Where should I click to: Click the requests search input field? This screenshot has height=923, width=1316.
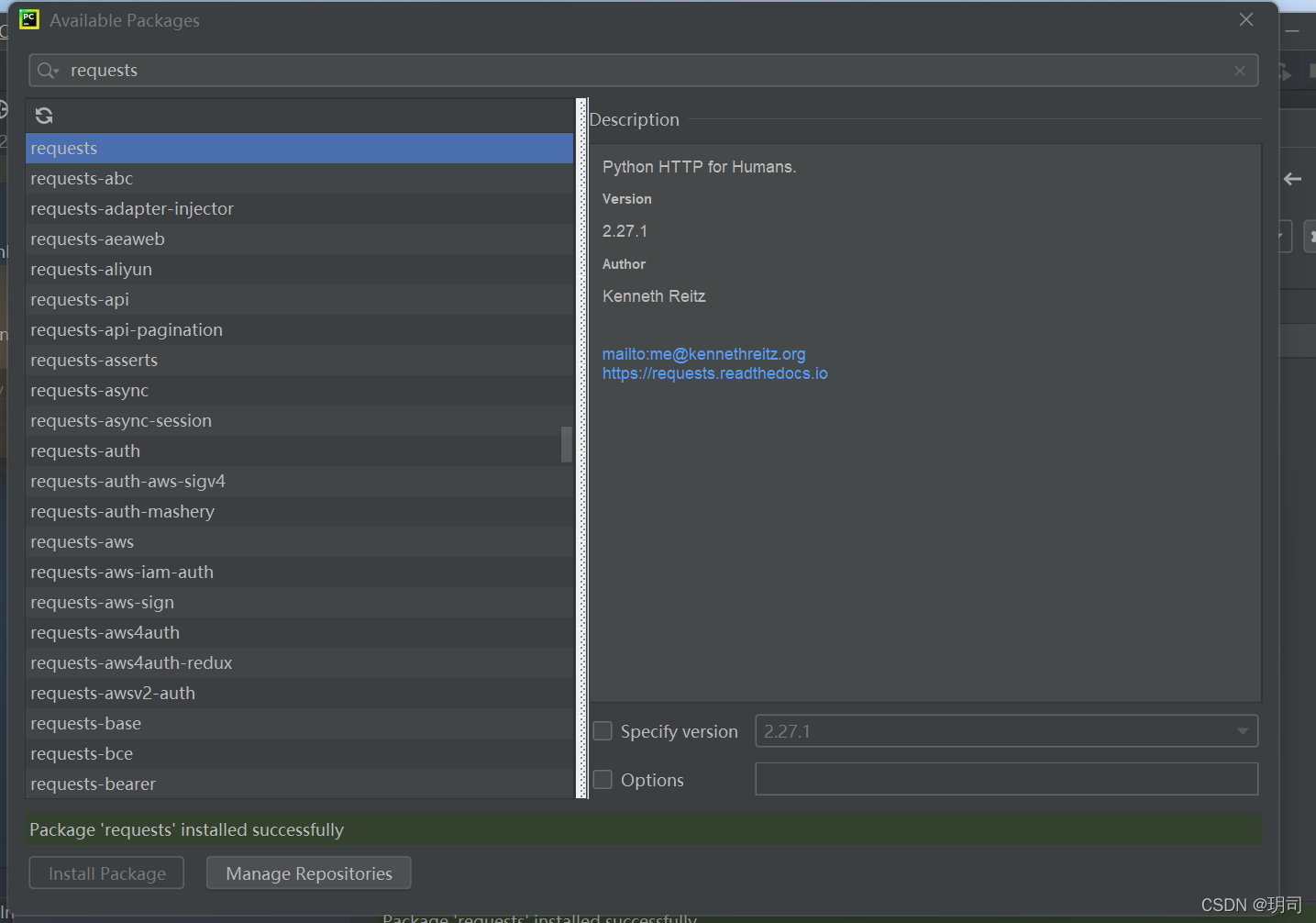[x=643, y=71]
